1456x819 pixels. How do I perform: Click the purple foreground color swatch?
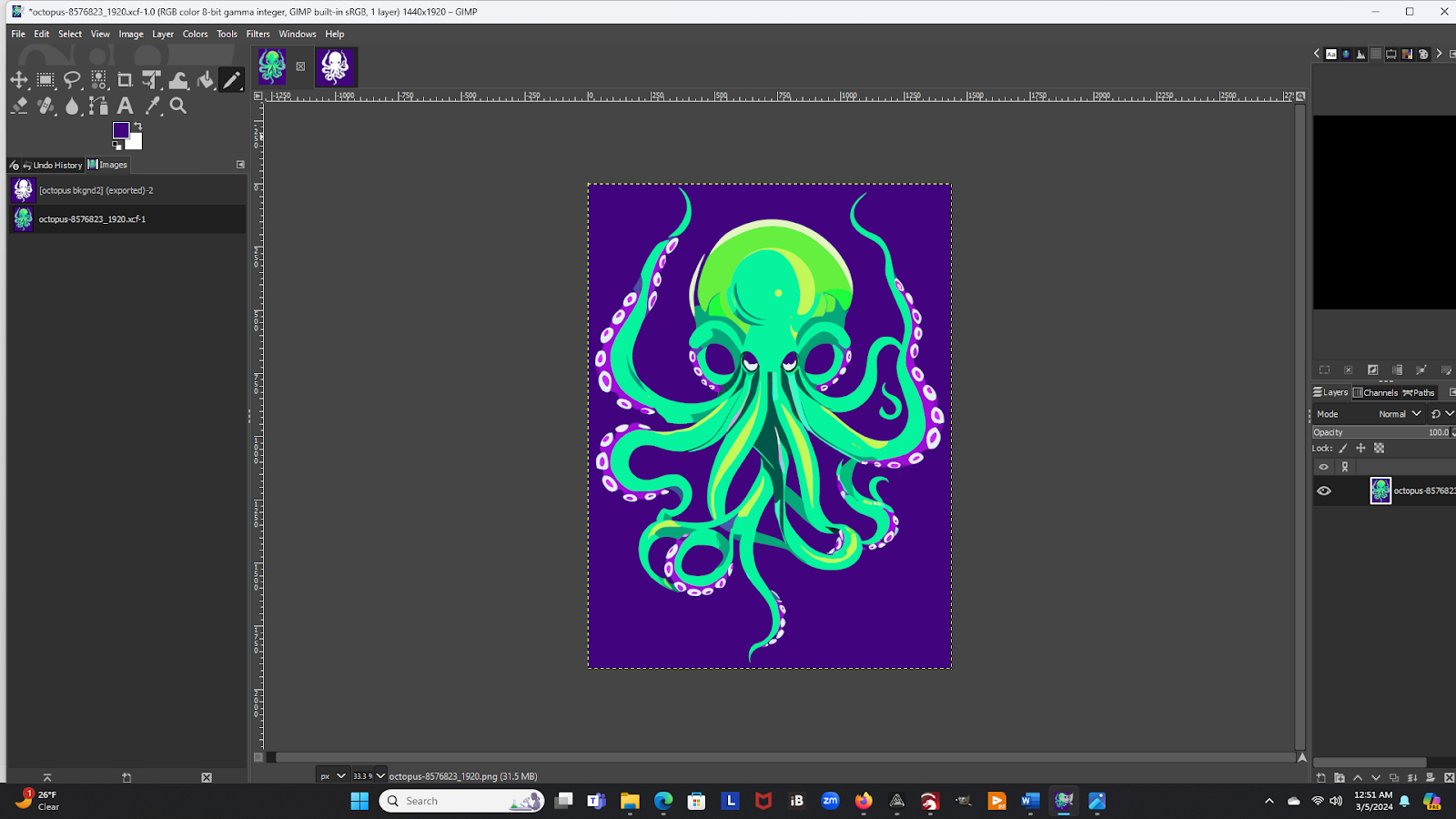120,131
